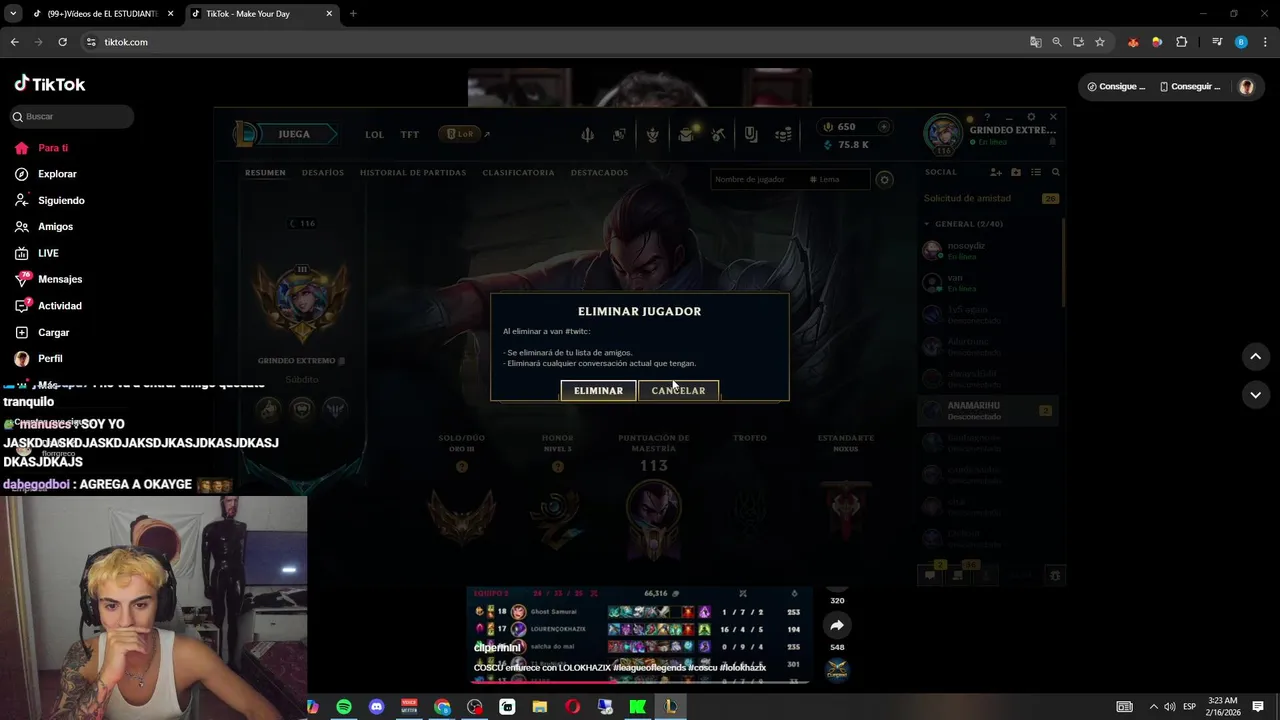Open the Chrome profile avatar
Viewport: 1280px width, 720px height.
tap(1241, 42)
